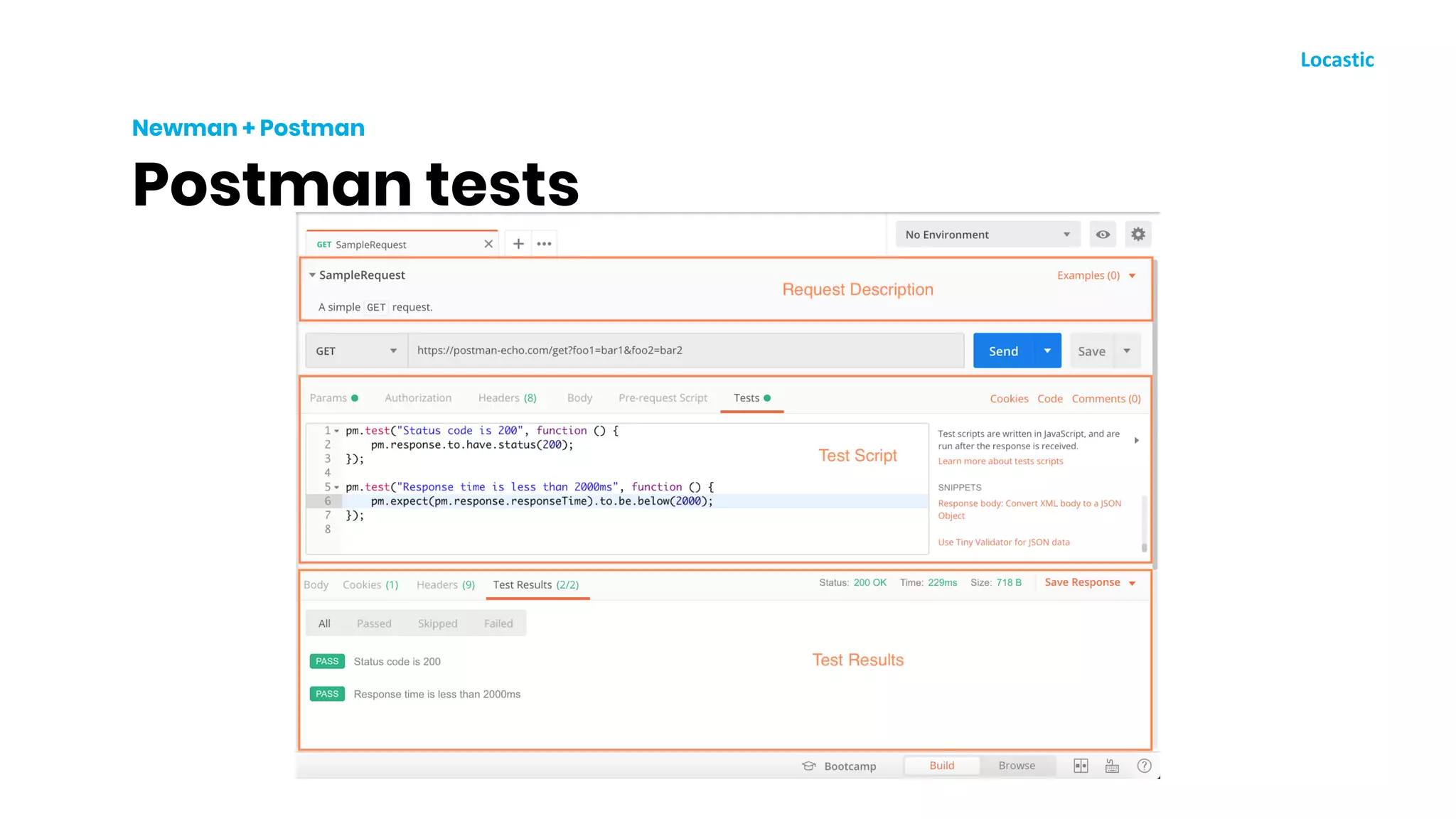Open the request Body tab
Screen dimensions: 1456x819
click(579, 398)
